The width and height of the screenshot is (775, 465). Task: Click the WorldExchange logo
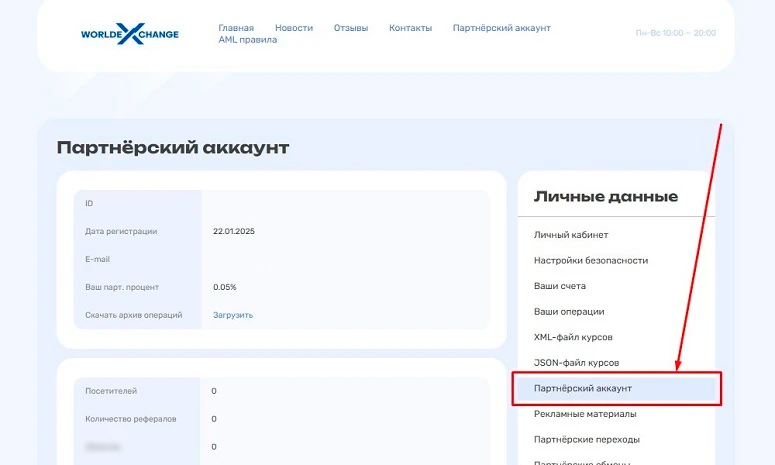[x=130, y=34]
